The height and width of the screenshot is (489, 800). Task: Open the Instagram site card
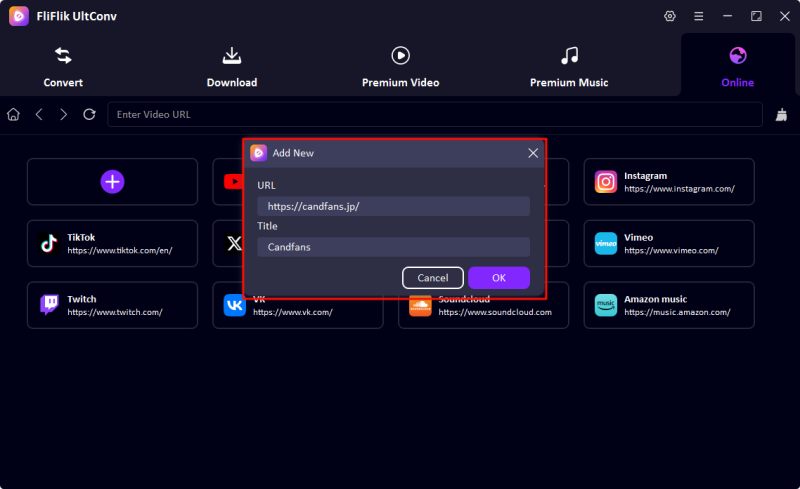tap(669, 182)
